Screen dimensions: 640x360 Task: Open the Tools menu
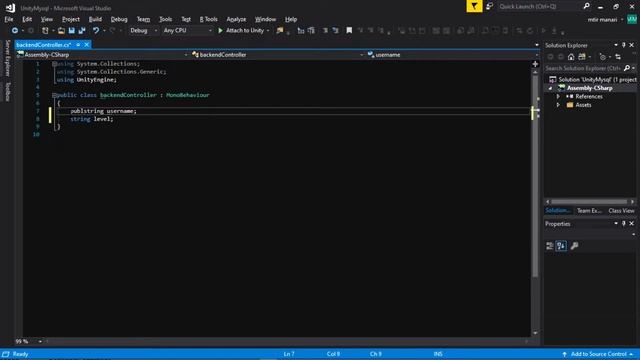165,19
